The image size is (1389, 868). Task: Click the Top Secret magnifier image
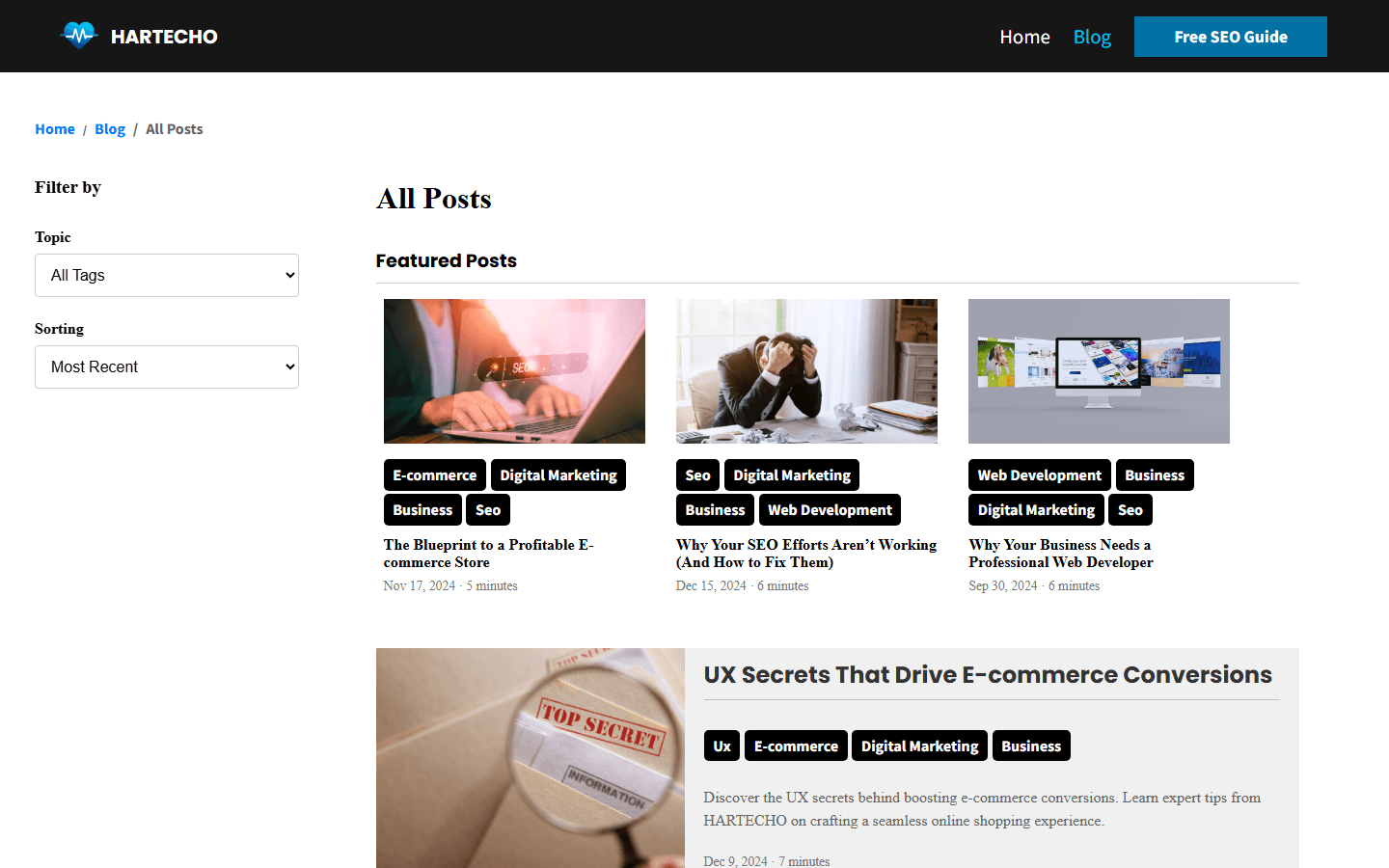point(531,758)
